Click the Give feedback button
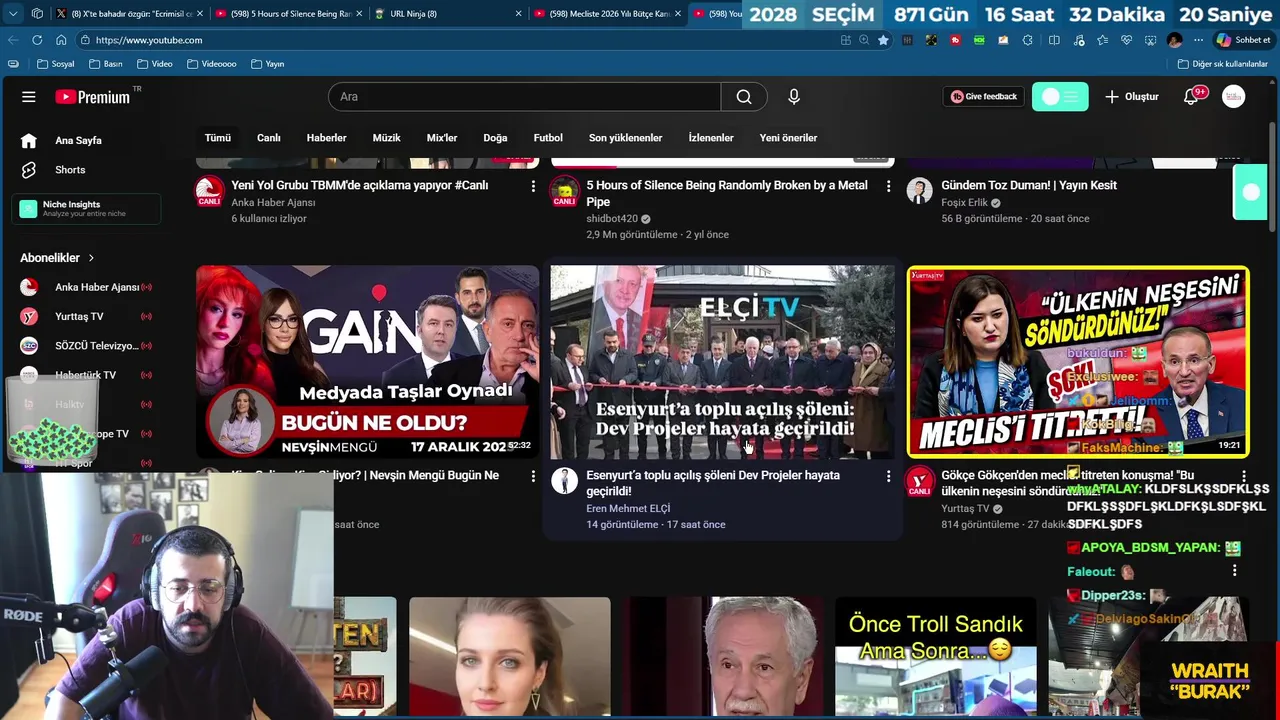This screenshot has width=1280, height=720. pyautogui.click(x=984, y=97)
